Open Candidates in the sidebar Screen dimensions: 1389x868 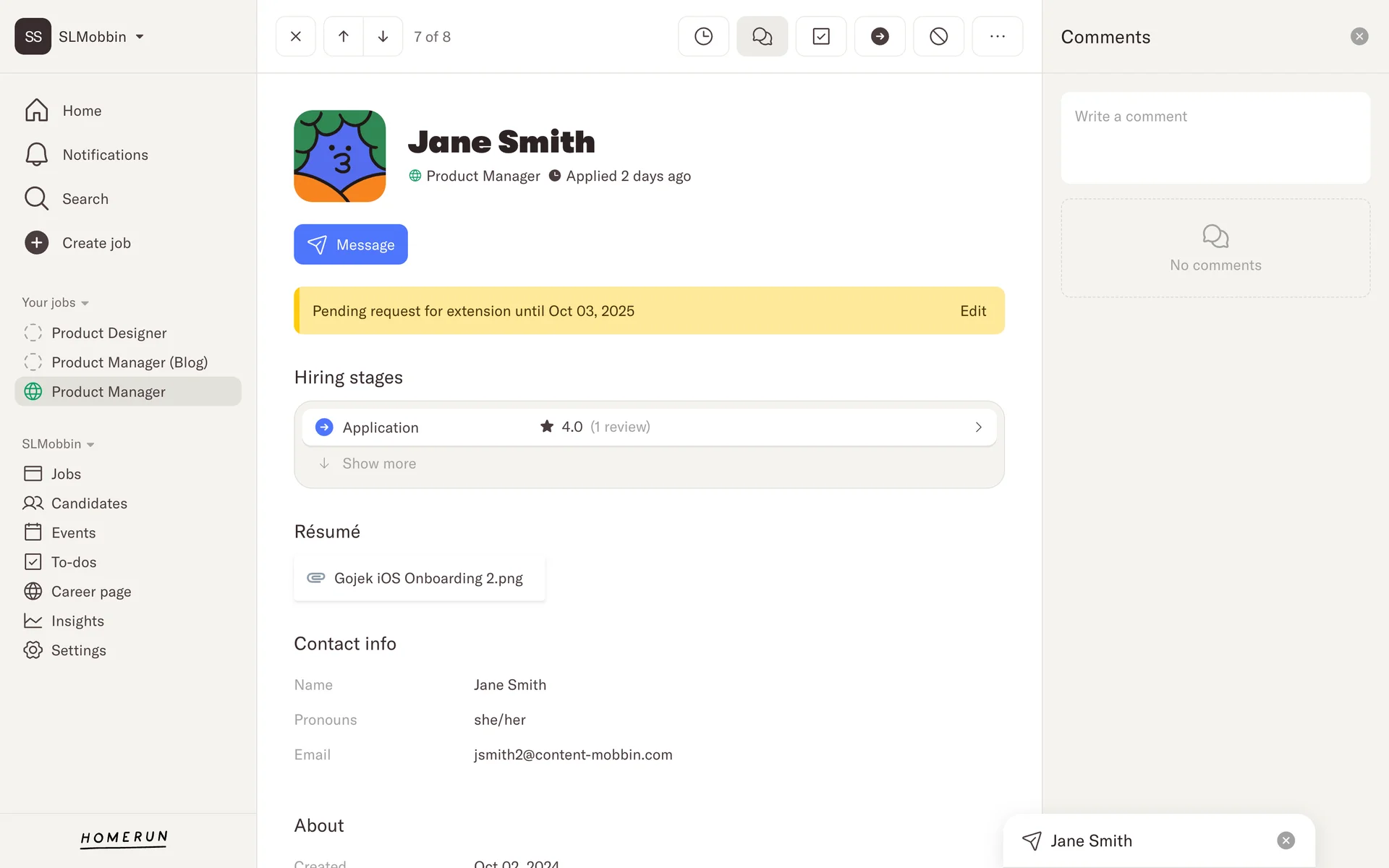click(x=89, y=503)
